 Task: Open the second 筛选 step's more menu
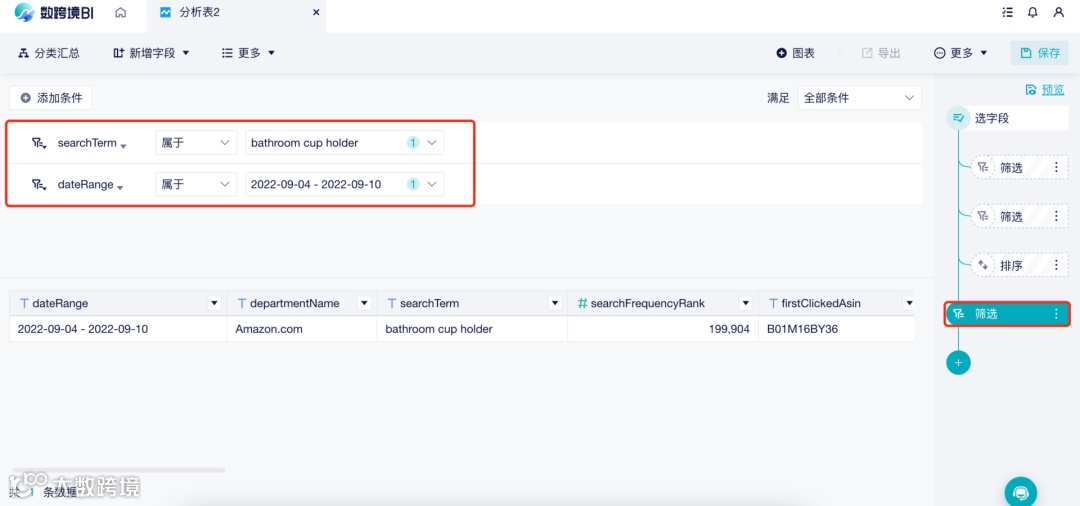pos(1057,216)
